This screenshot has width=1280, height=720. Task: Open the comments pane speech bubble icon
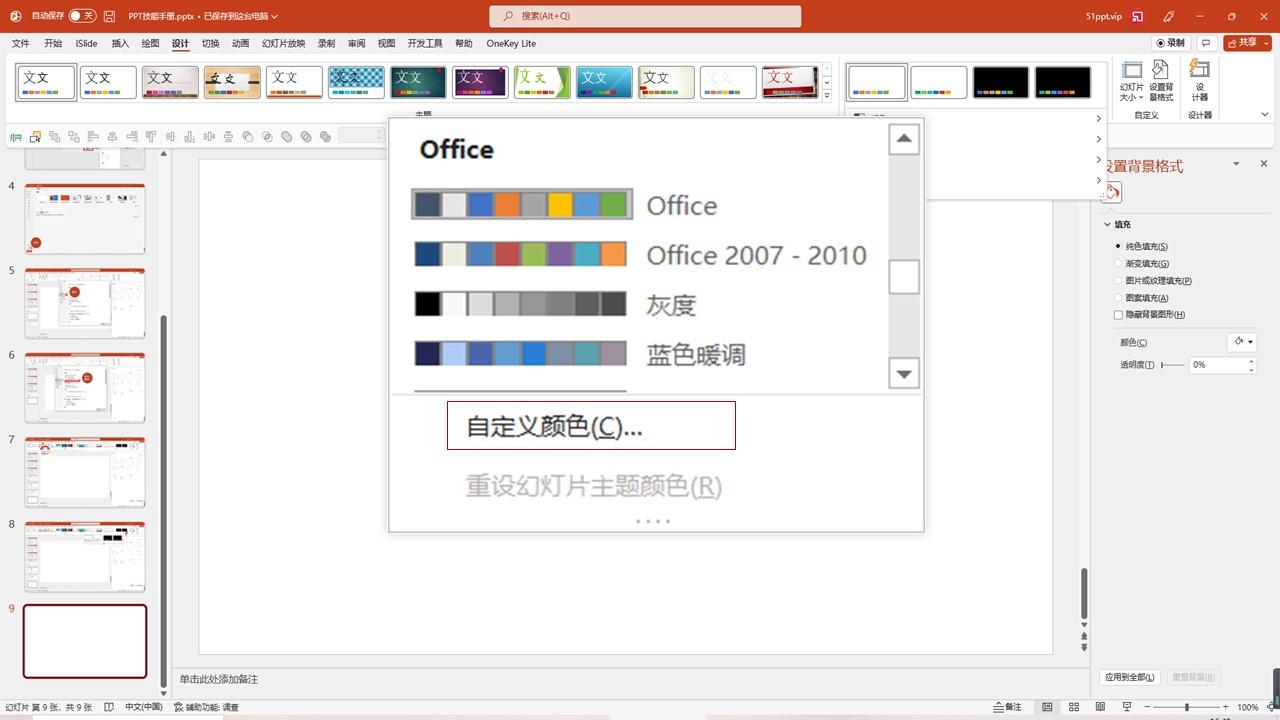coord(1207,43)
